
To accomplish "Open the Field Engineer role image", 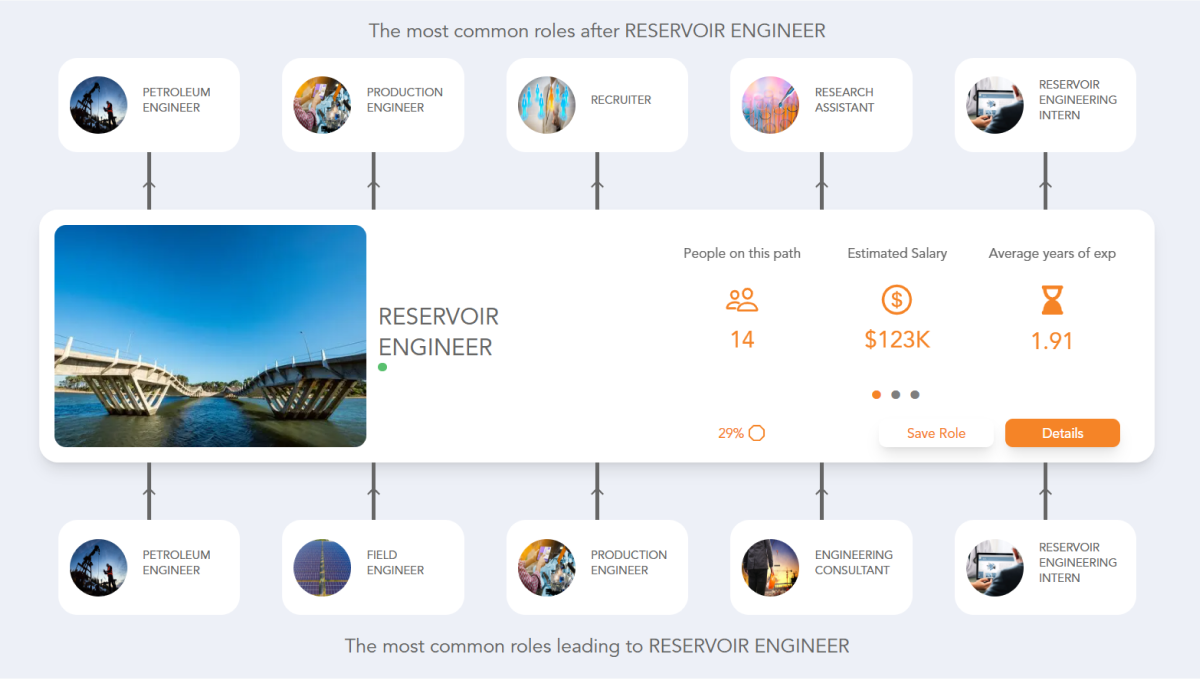I will (322, 567).
